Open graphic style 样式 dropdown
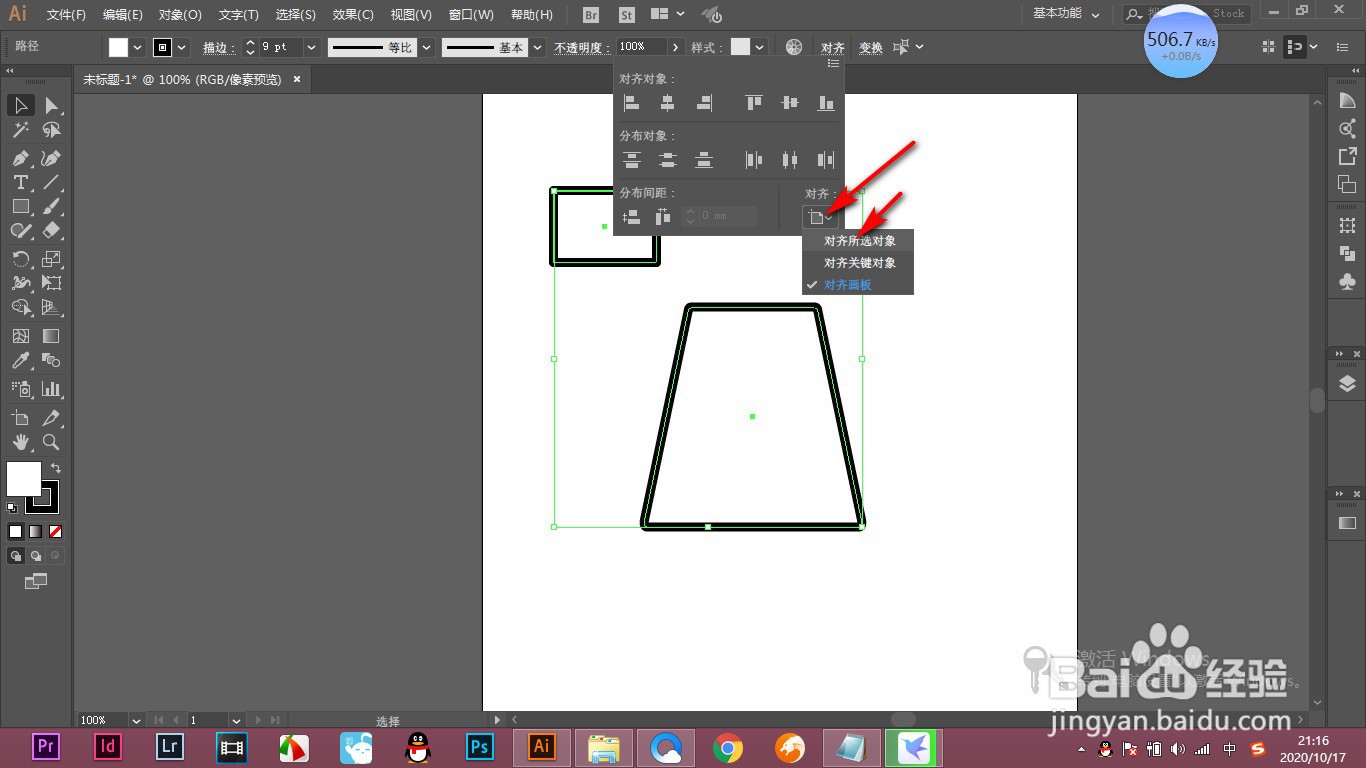Screen dimensions: 1366x768 pos(761,47)
